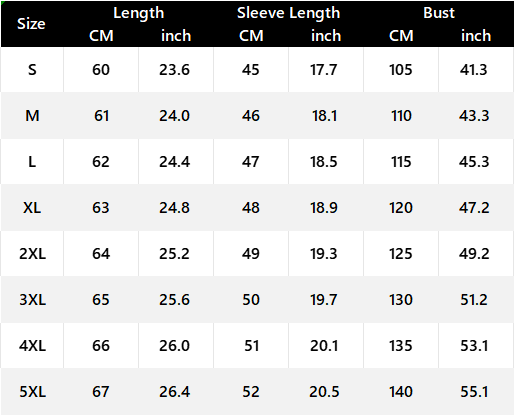Click the 45.3 bust inch value

tap(474, 162)
